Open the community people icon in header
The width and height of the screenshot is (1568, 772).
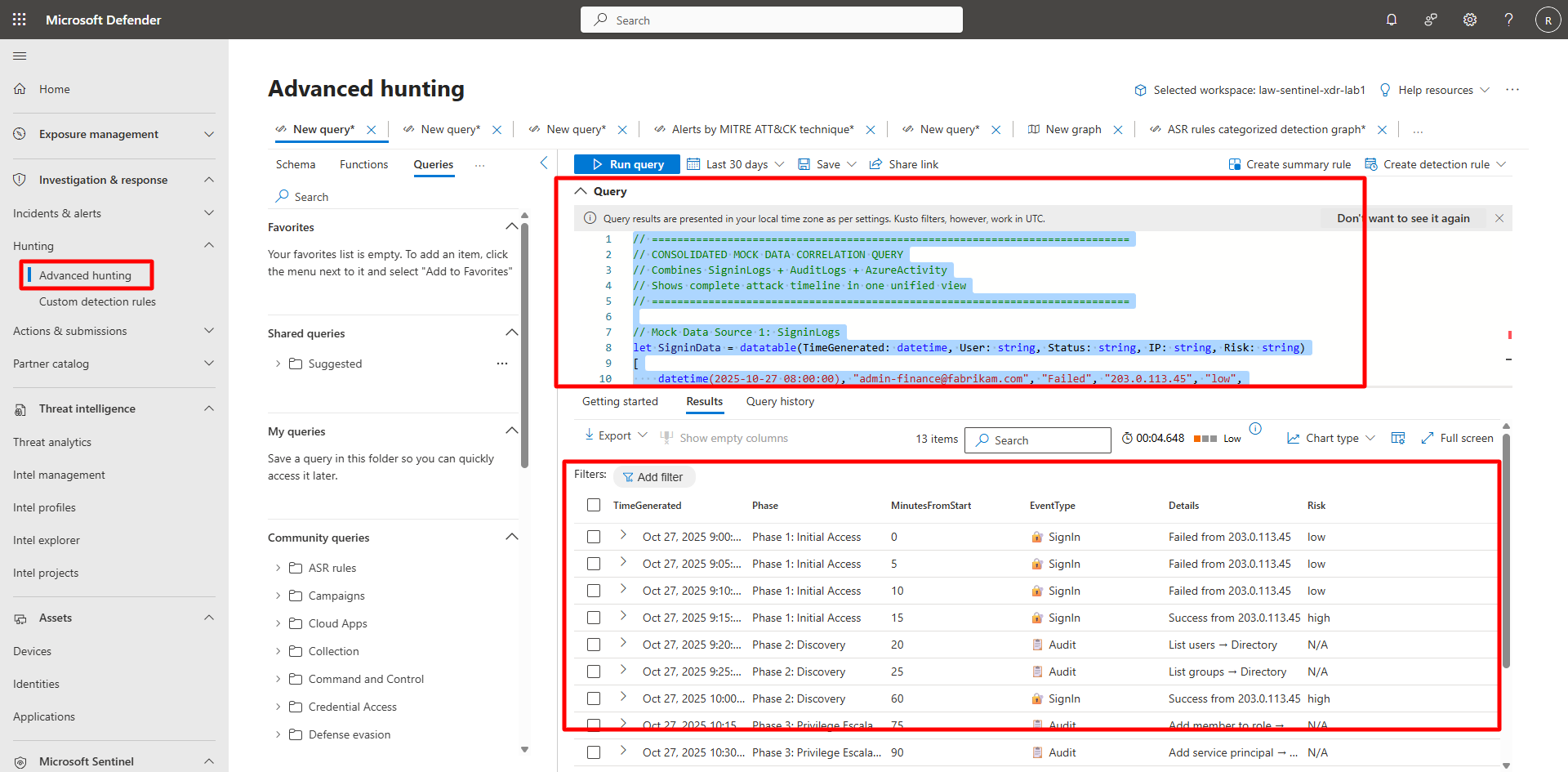pos(1431,20)
